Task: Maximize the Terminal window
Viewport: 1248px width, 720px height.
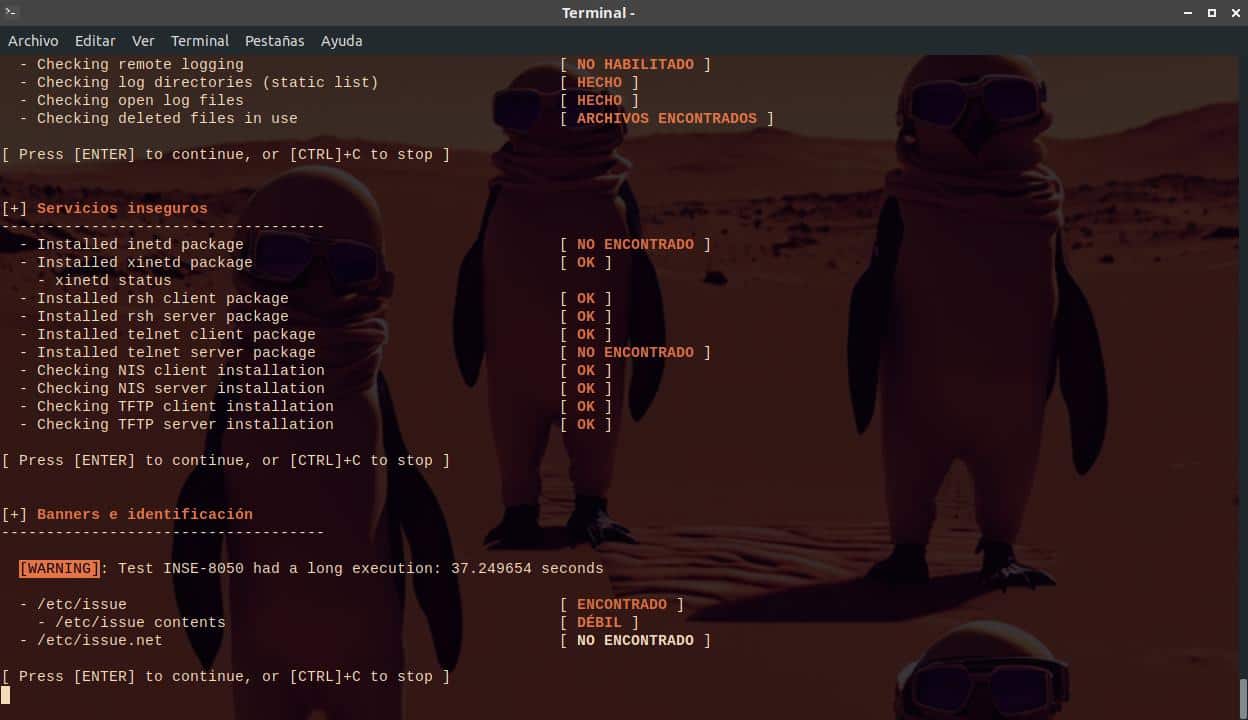Action: tap(1211, 13)
